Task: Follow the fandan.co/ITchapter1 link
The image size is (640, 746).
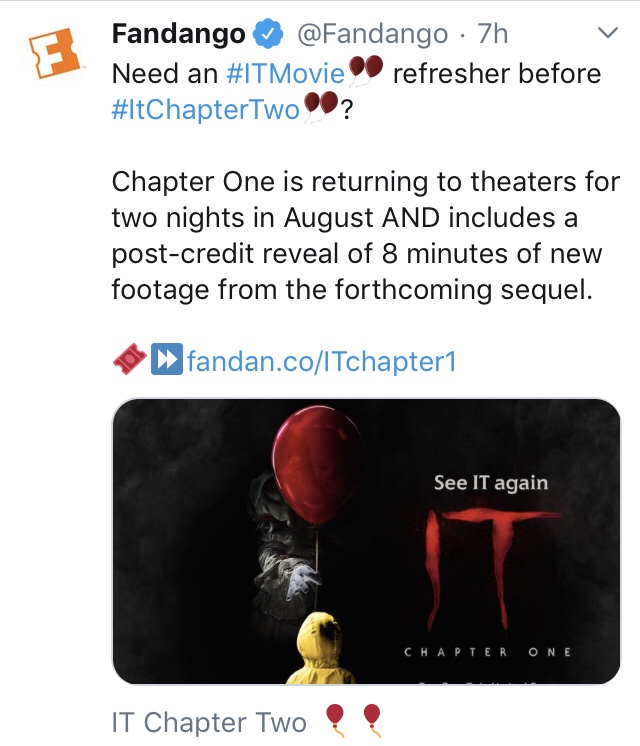Action: 322,361
